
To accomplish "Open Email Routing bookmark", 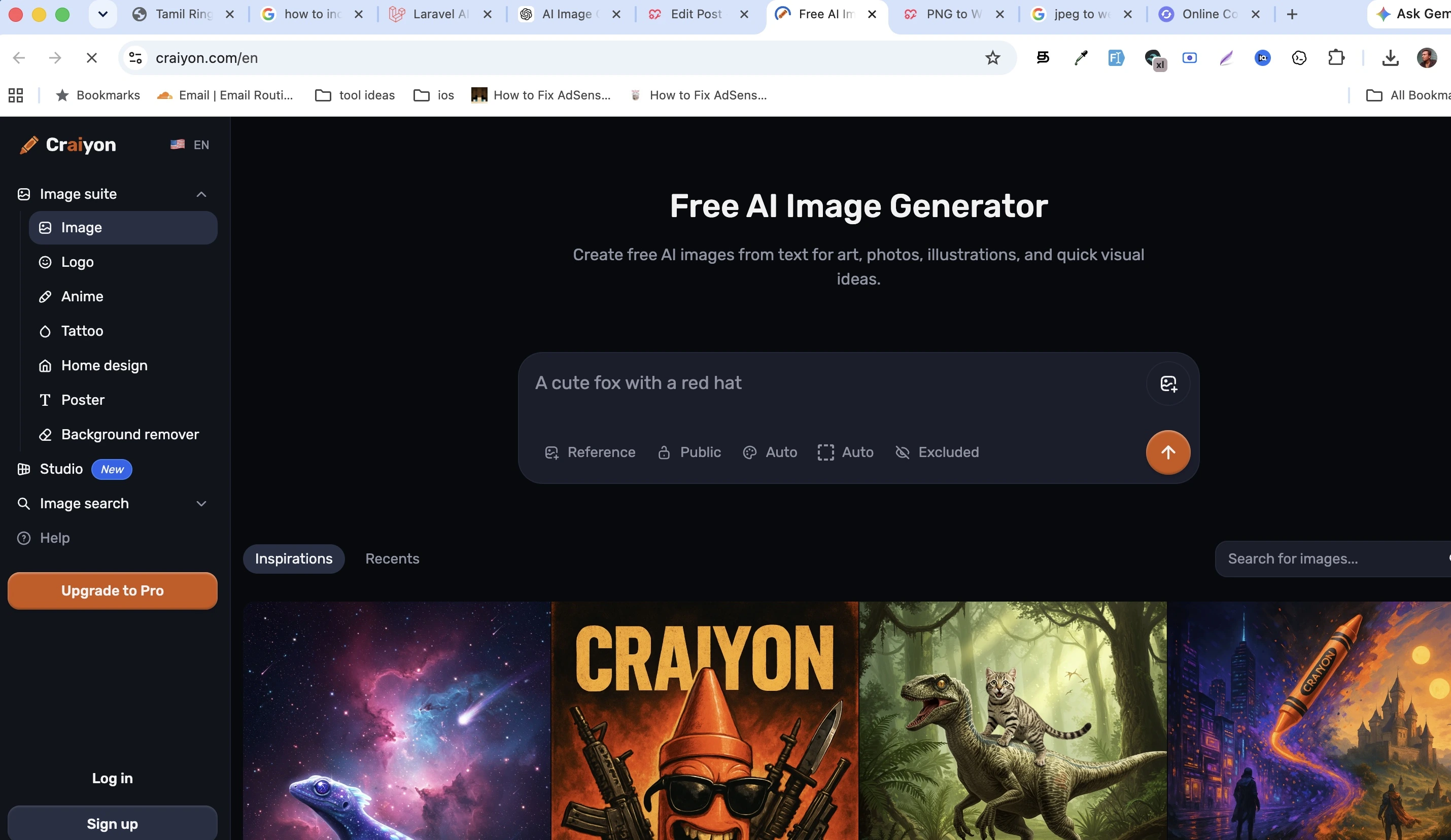I will click(225, 95).
